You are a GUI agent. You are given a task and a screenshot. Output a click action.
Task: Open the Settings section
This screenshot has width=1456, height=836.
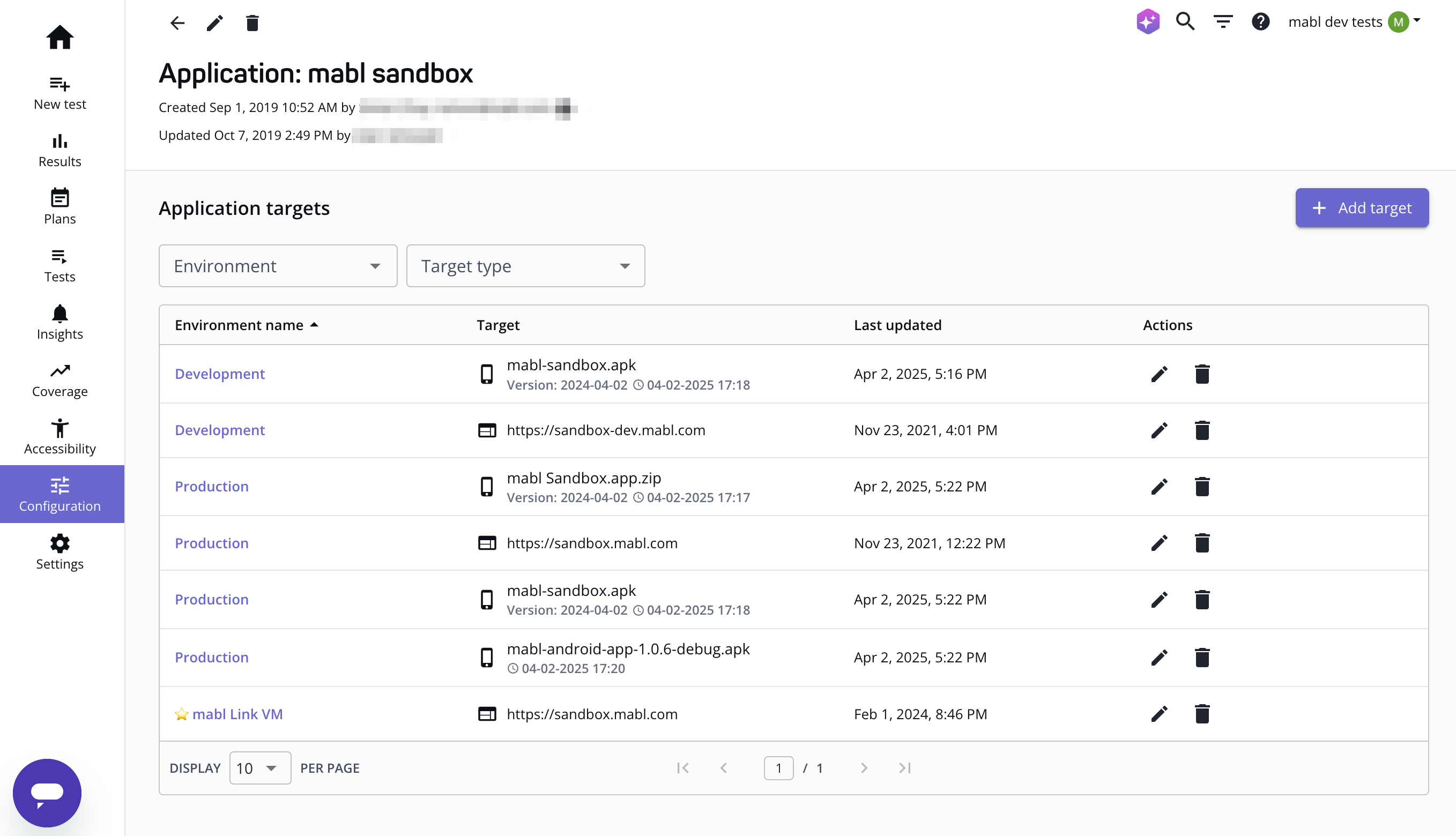(x=60, y=552)
